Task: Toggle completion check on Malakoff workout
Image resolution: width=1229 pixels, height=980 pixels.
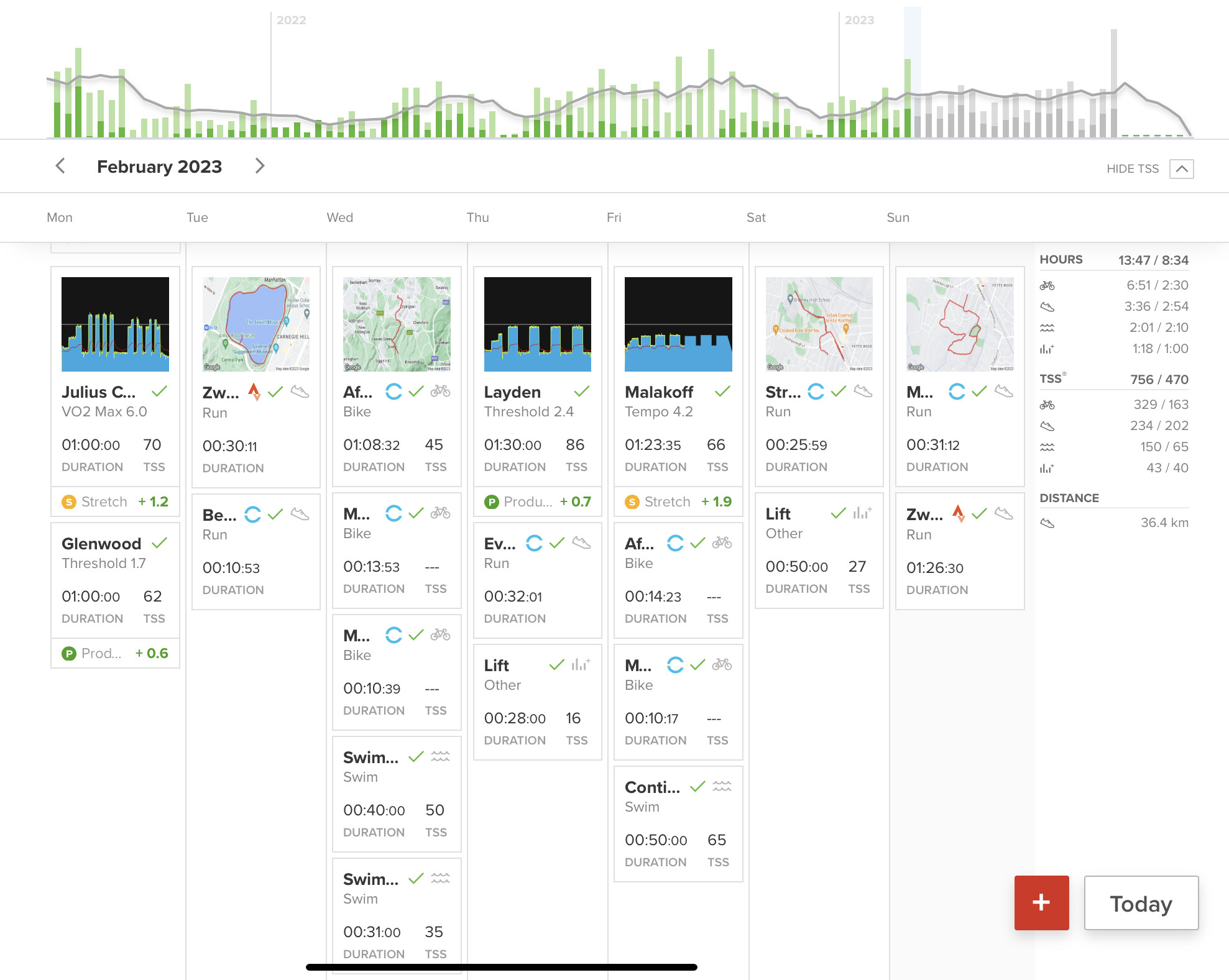Action: click(x=722, y=391)
